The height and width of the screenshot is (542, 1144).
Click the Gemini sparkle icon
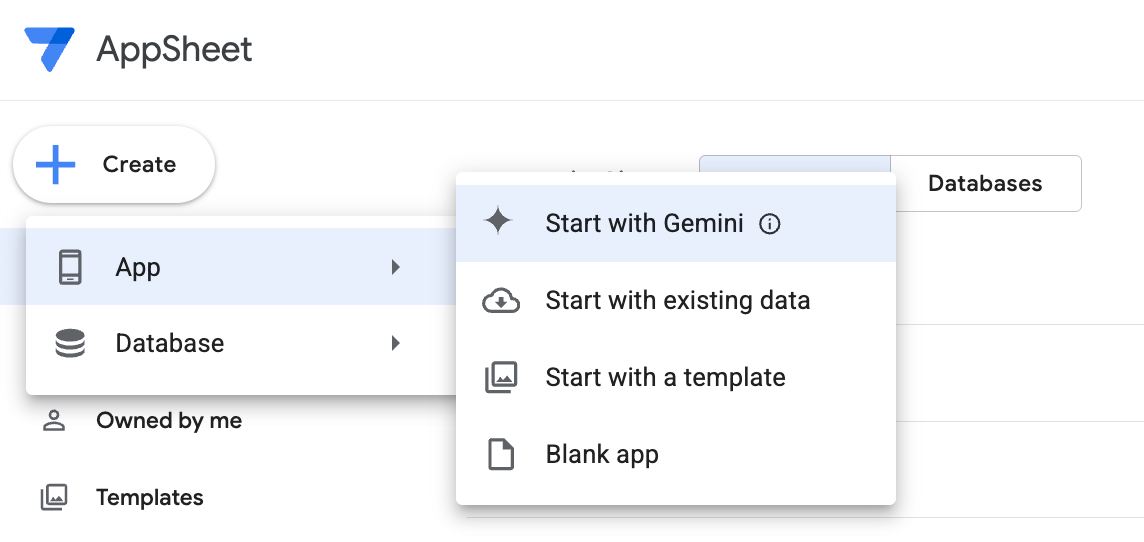[x=498, y=221]
